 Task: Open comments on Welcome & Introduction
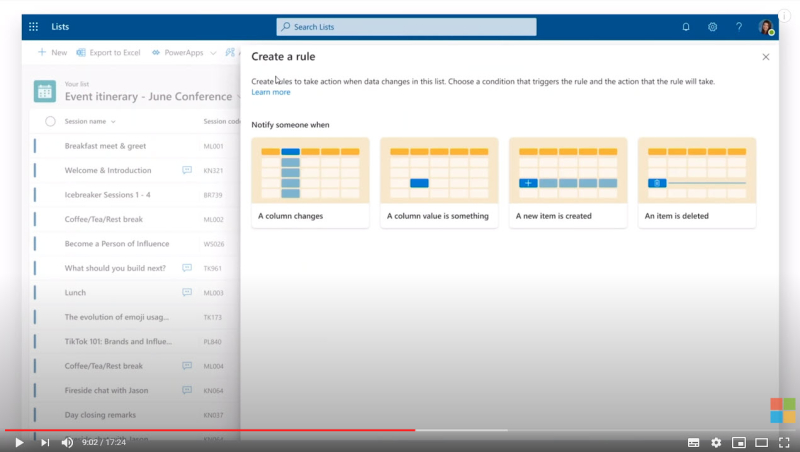[x=187, y=170]
